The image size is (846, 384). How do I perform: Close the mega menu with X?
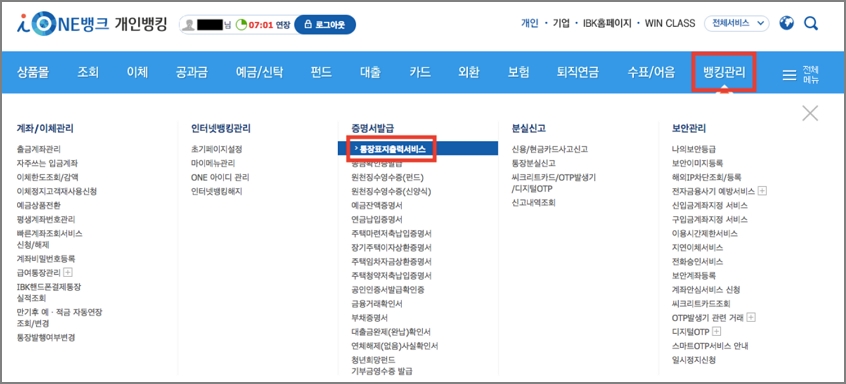tap(810, 113)
